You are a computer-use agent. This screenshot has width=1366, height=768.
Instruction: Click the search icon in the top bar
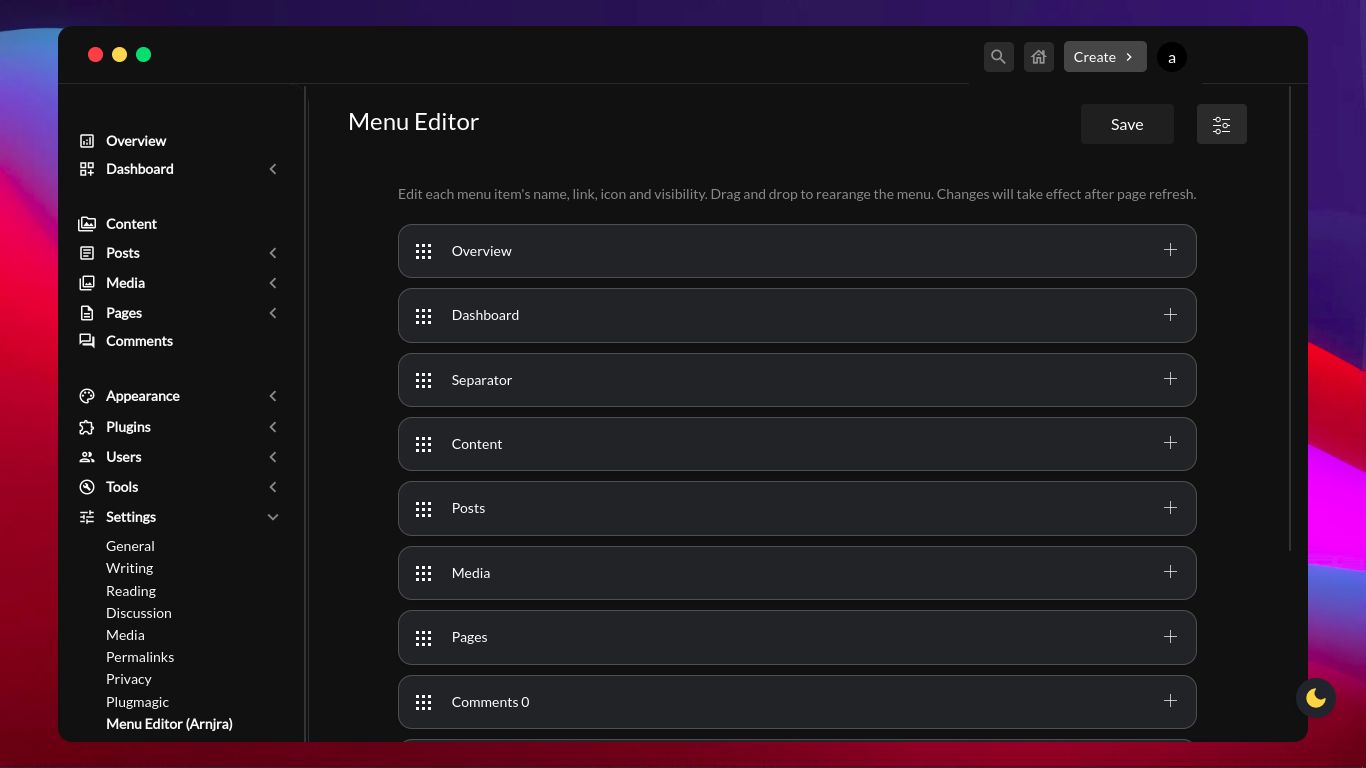click(x=998, y=57)
